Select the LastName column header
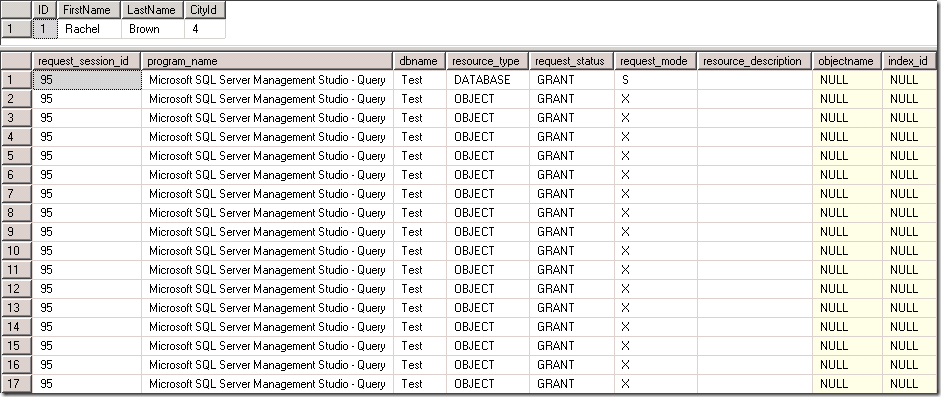 [x=152, y=10]
